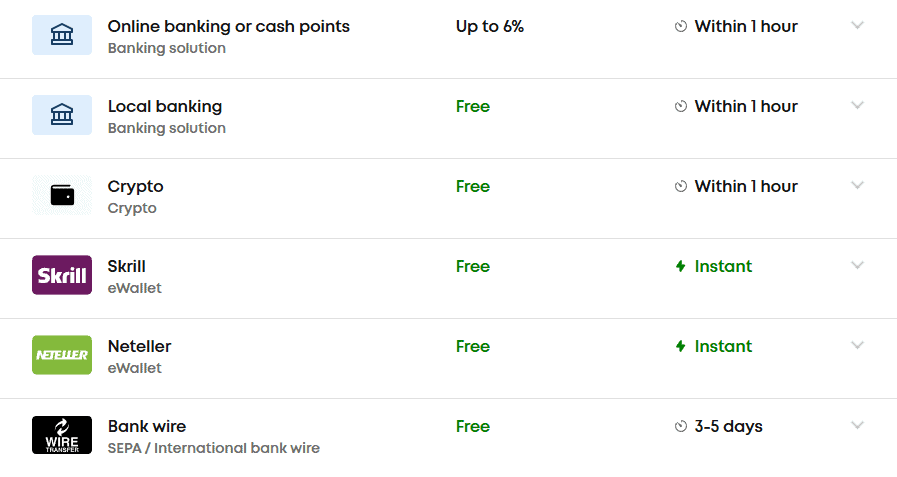The width and height of the screenshot is (897, 477).
Task: Expand the Bank wire row chevron
Action: click(x=857, y=426)
